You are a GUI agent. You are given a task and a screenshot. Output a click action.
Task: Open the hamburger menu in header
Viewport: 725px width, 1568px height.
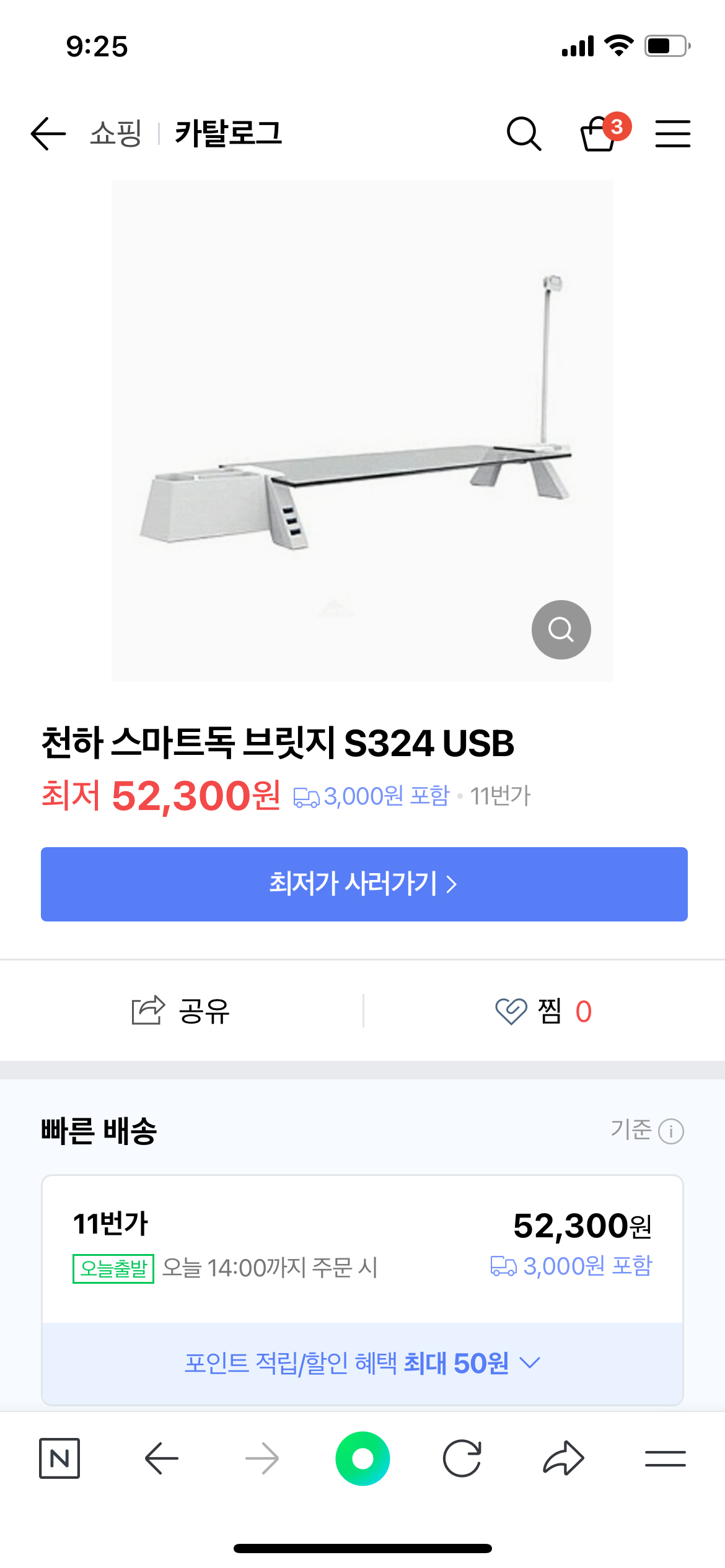(x=672, y=133)
